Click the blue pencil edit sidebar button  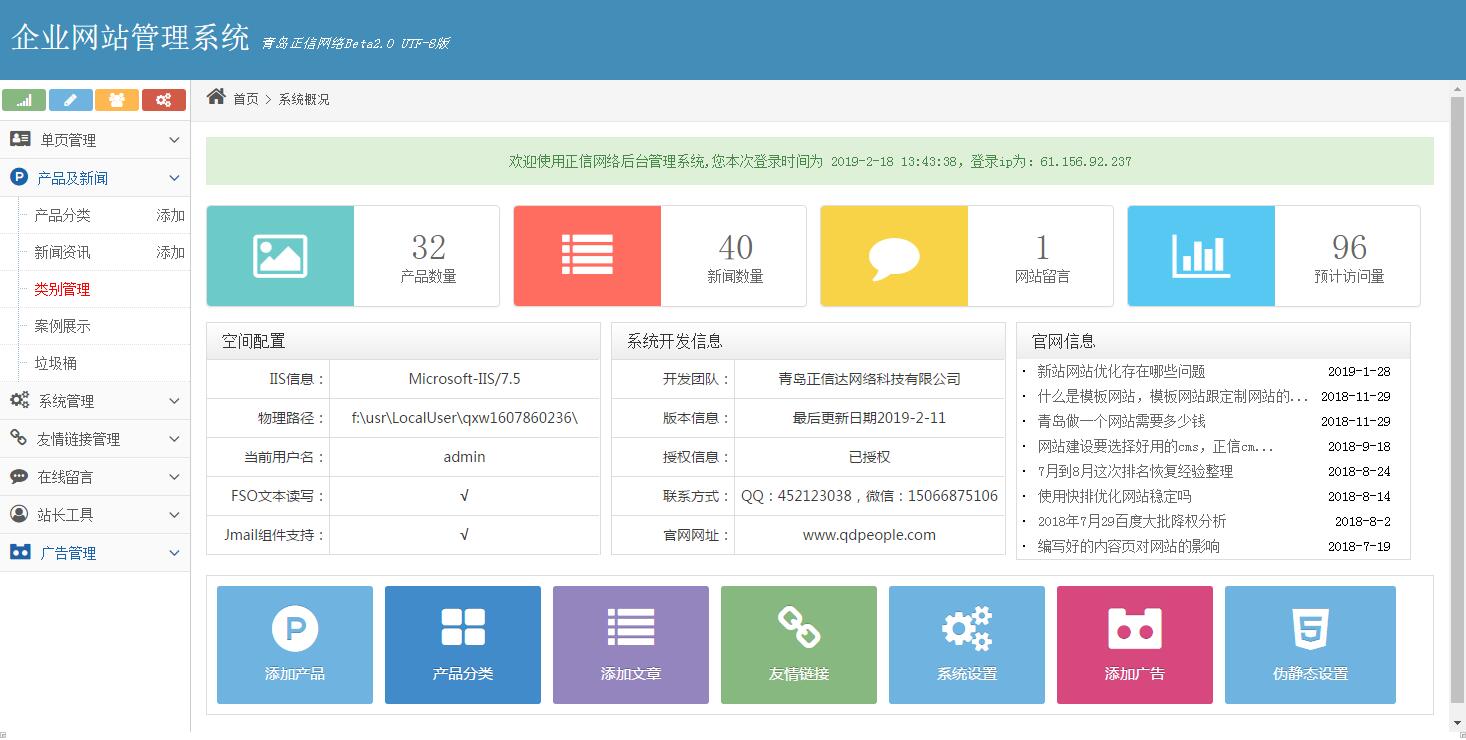pyautogui.click(x=71, y=100)
